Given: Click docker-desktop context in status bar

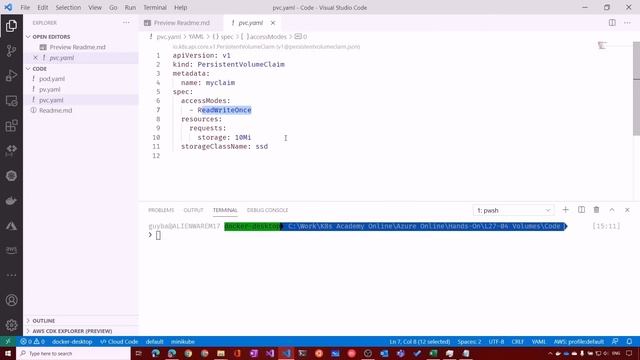Looking at the screenshot, I should click(x=72, y=342).
